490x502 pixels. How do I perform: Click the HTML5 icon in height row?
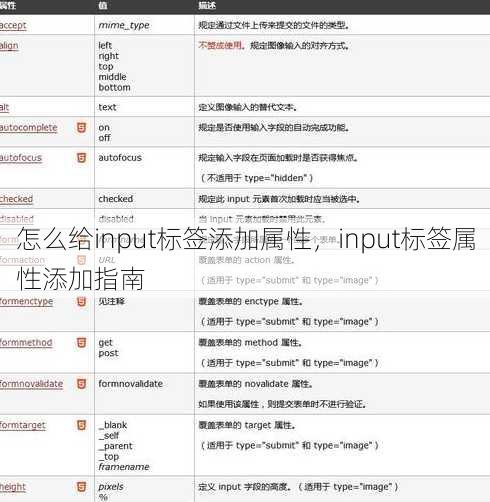tap(81, 487)
